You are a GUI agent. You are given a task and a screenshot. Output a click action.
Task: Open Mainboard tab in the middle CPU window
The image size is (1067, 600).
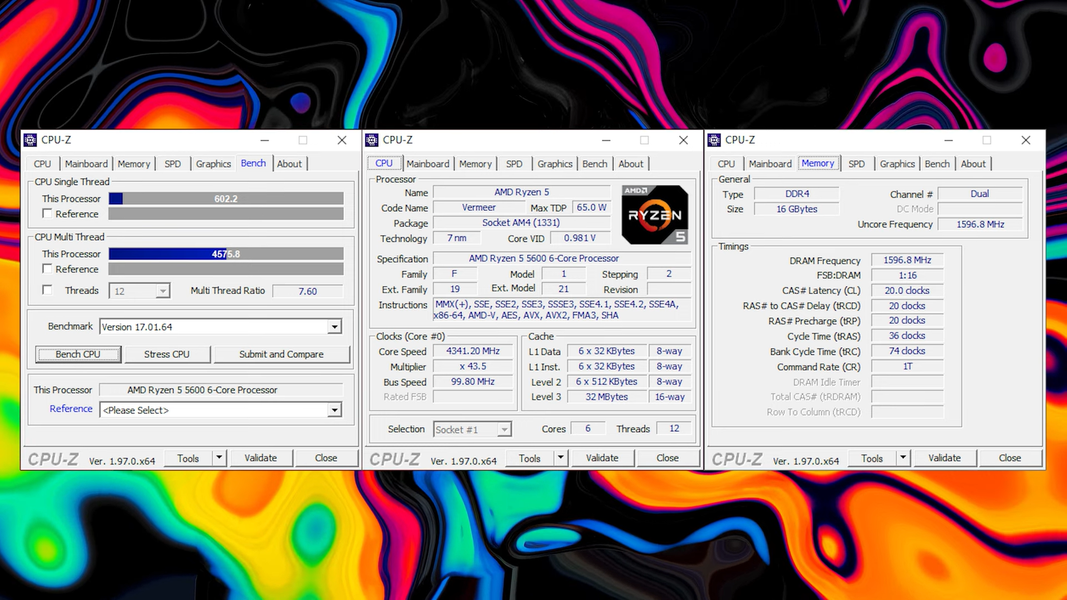pyautogui.click(x=428, y=164)
